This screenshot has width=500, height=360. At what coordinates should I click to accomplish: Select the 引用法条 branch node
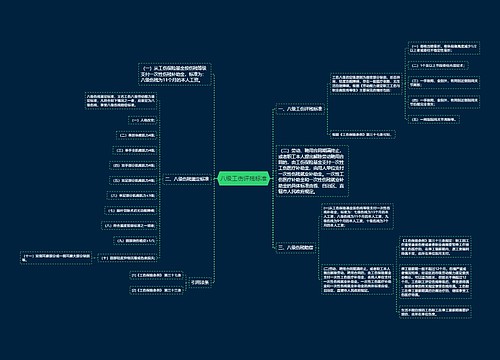(200, 282)
